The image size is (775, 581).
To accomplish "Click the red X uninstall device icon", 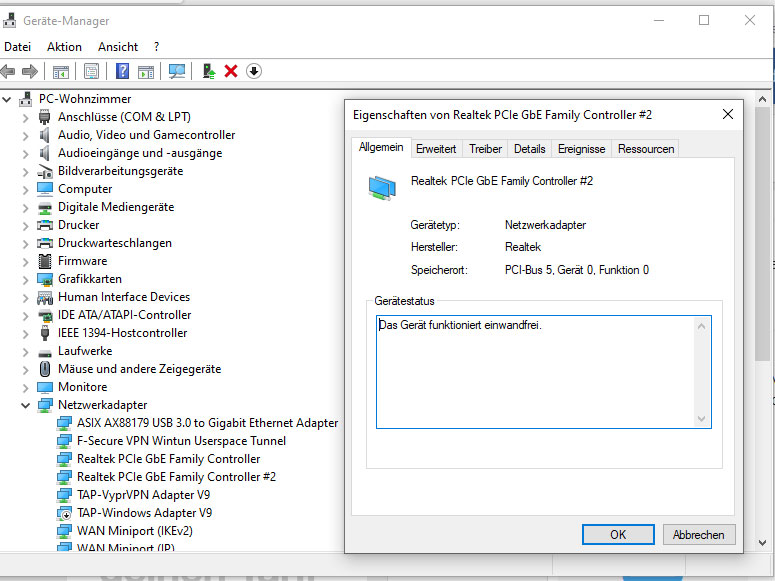I will (x=231, y=71).
